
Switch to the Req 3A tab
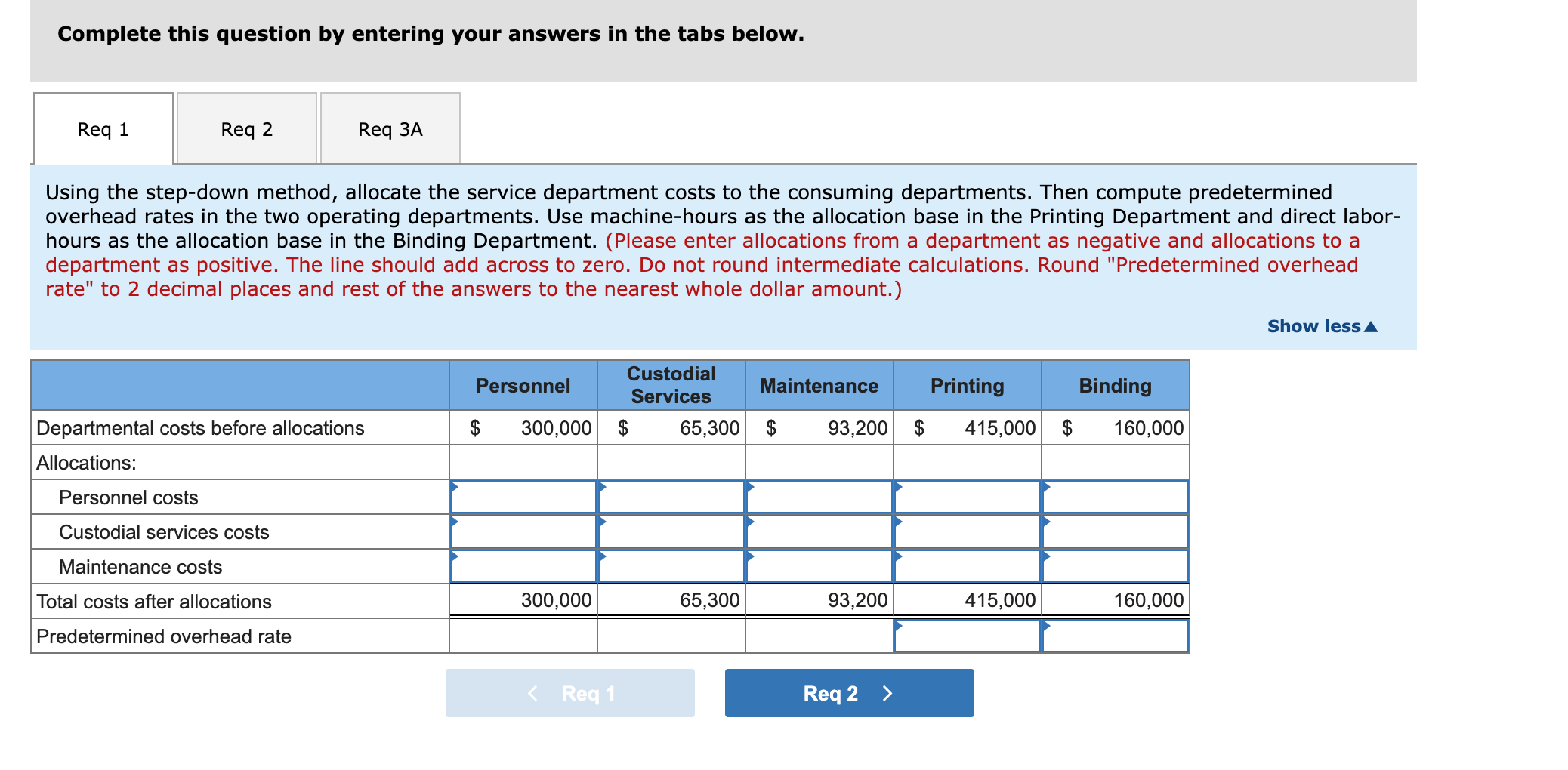point(390,128)
